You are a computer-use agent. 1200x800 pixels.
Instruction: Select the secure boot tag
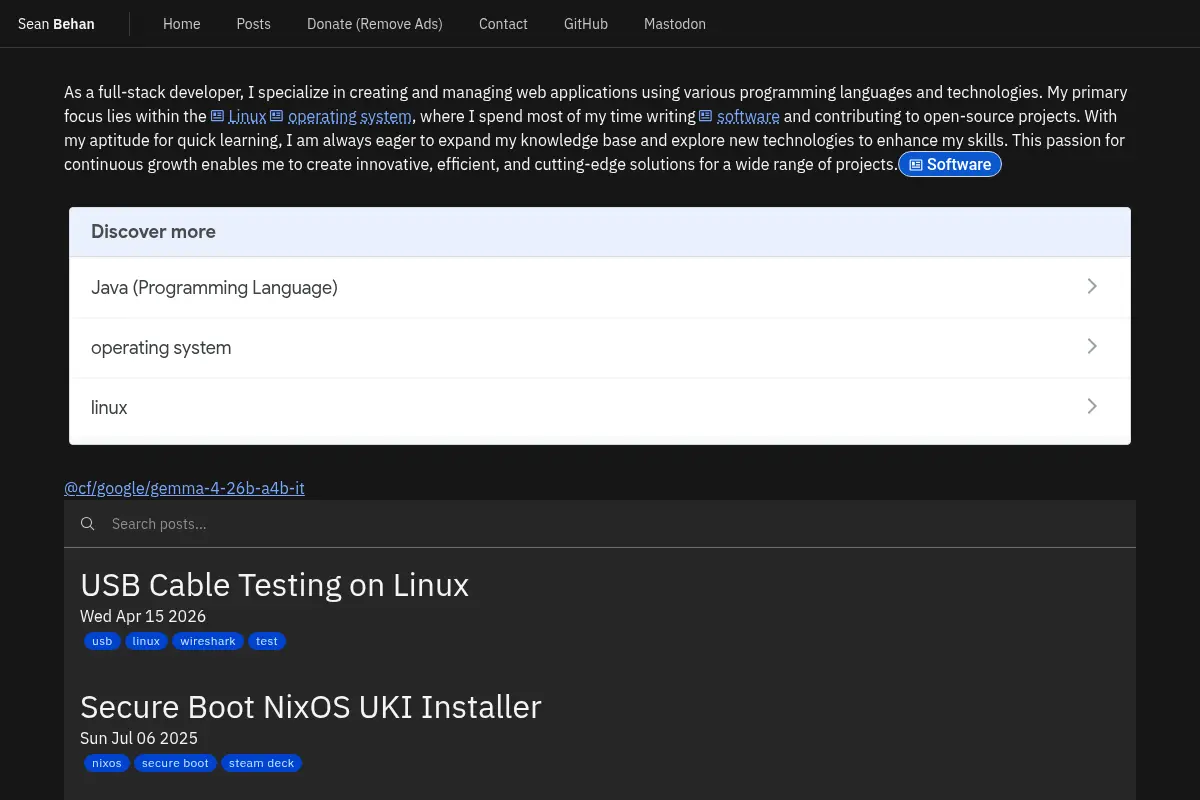tap(175, 763)
